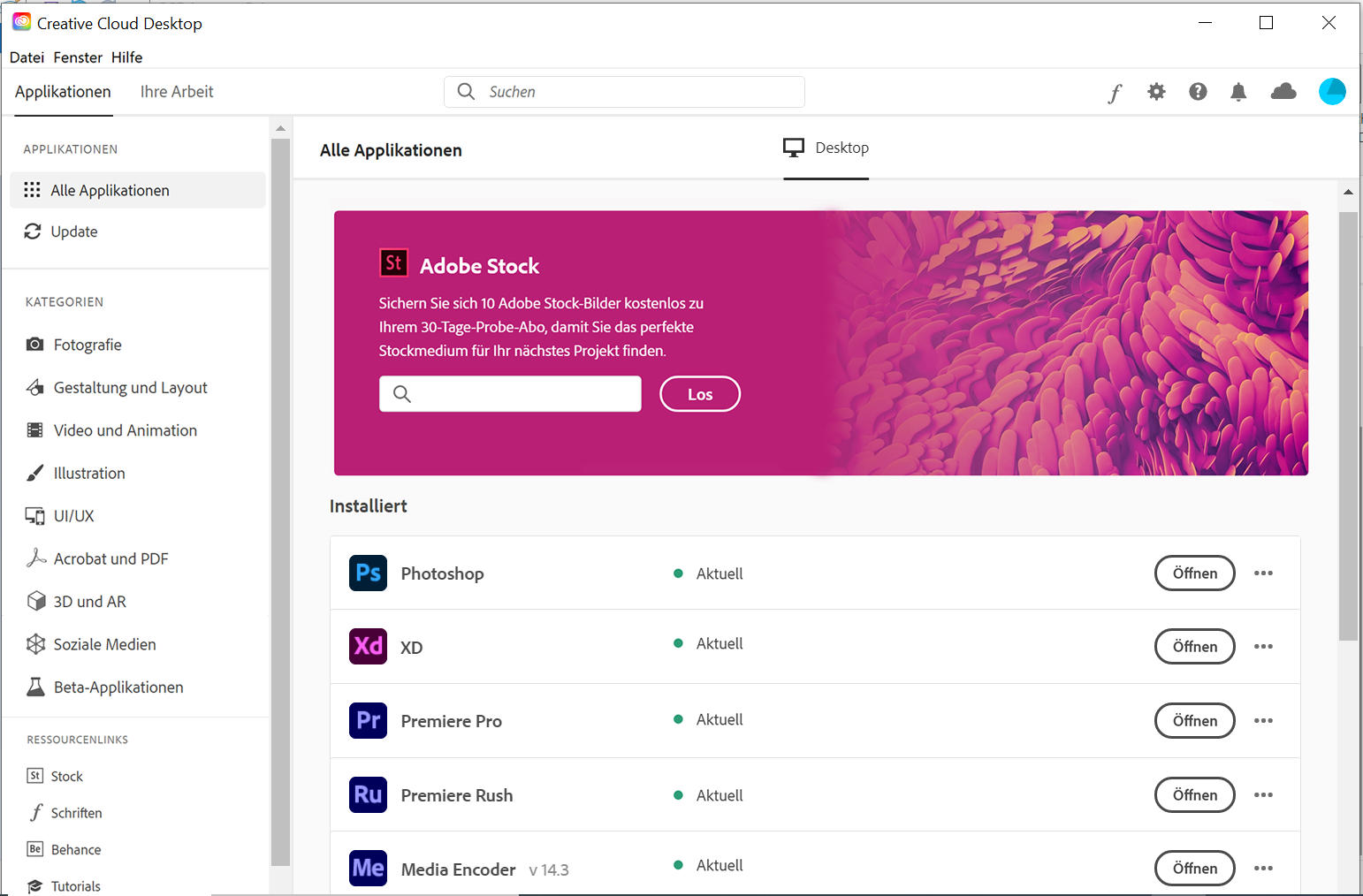Screen dimensions: 1363x896
Task: Open more options for Photoshop
Action: click(1263, 573)
